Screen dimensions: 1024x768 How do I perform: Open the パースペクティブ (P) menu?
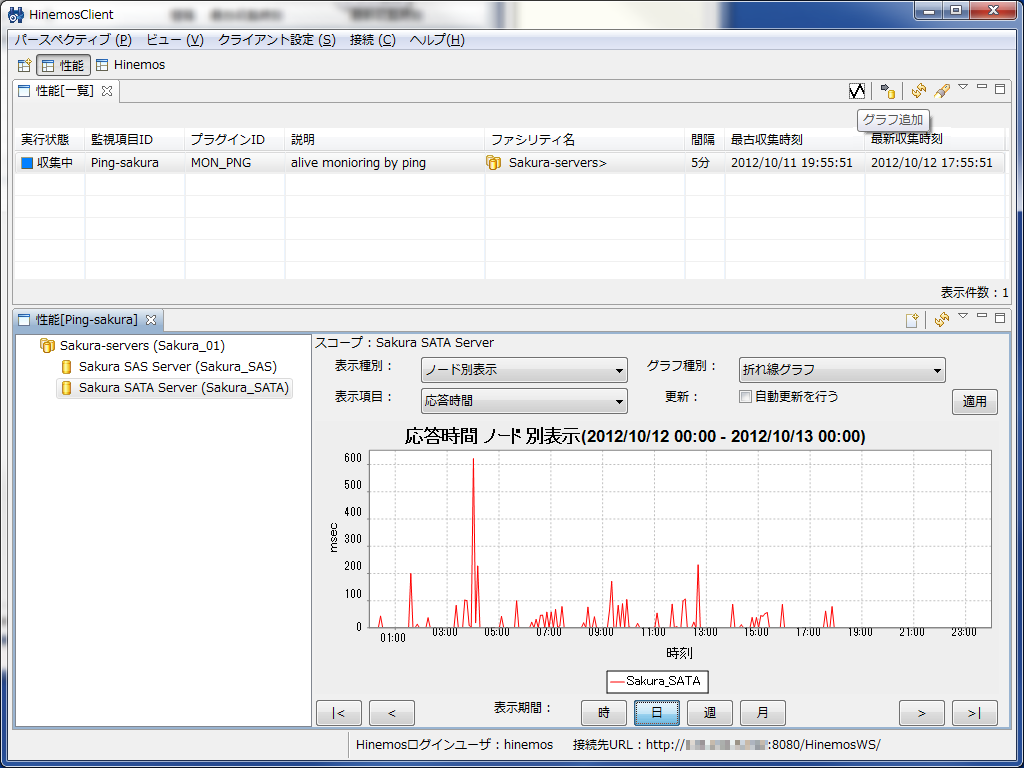click(73, 40)
